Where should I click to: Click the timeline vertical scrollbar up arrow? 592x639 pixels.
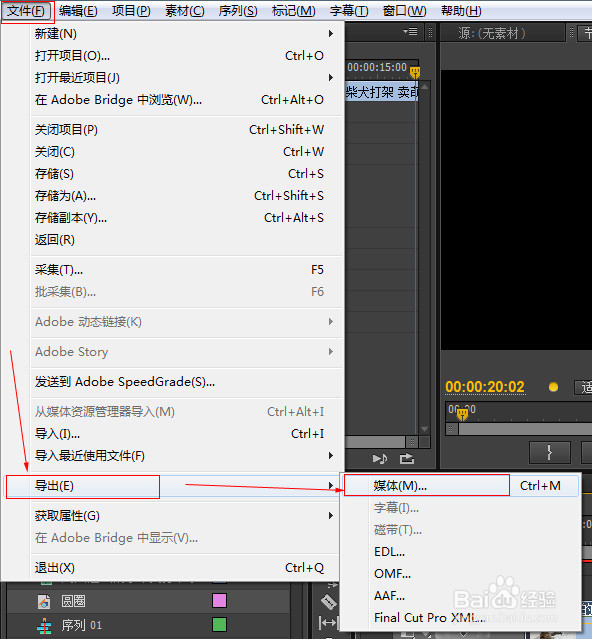(425, 87)
